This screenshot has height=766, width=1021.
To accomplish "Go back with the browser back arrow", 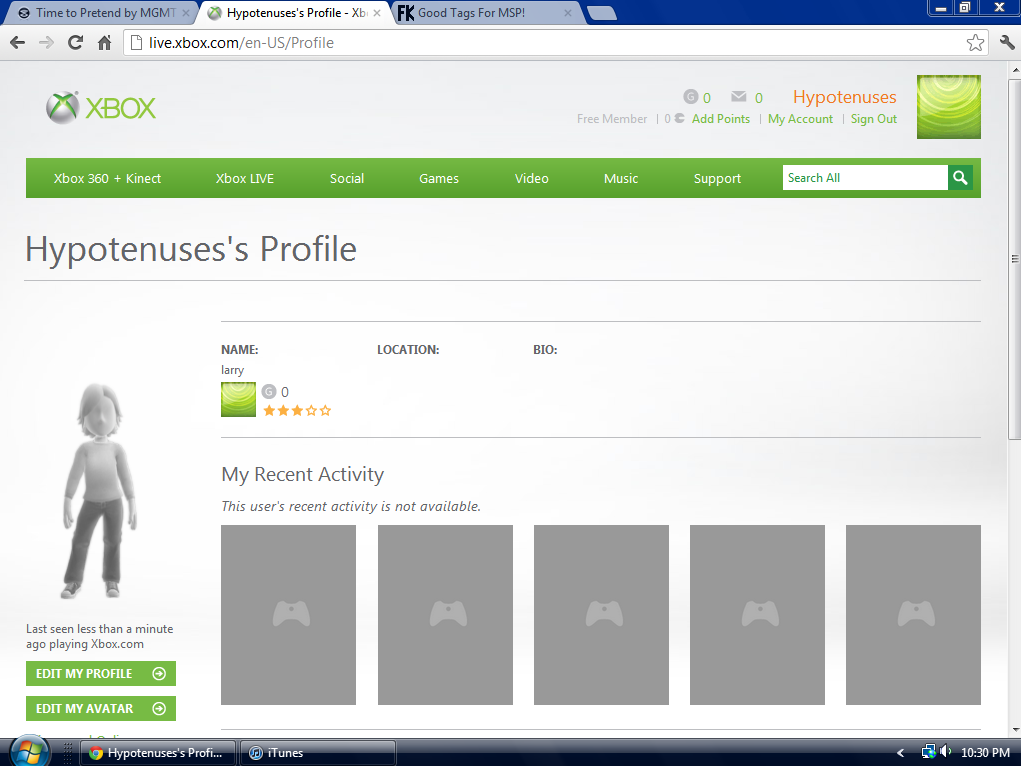I will pos(18,43).
